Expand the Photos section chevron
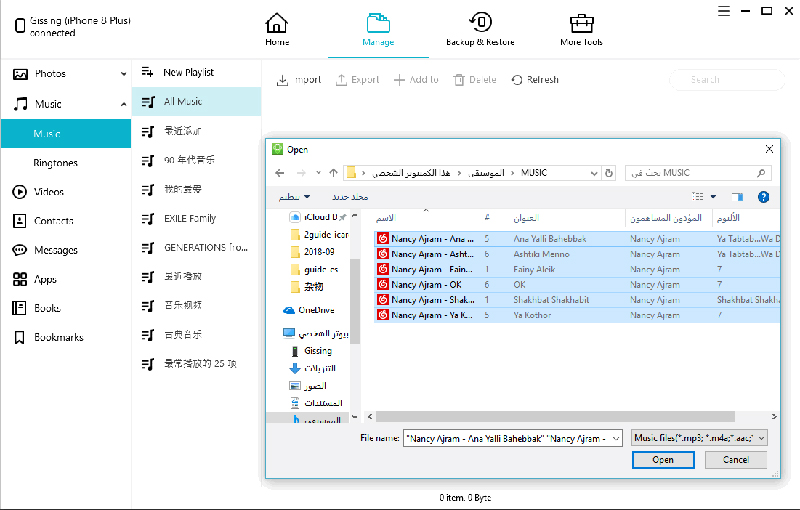The height and width of the screenshot is (510, 800). [123, 74]
